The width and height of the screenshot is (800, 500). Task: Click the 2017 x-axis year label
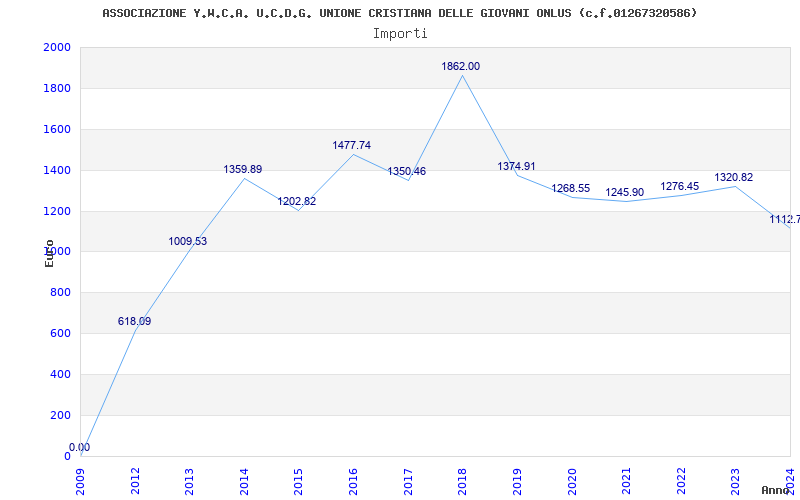(x=408, y=481)
